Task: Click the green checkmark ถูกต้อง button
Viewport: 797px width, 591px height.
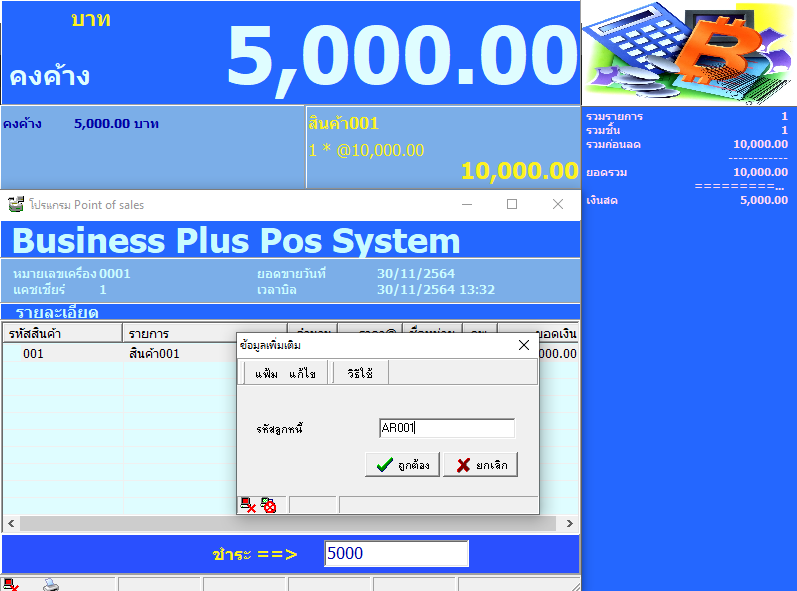Action: click(402, 465)
